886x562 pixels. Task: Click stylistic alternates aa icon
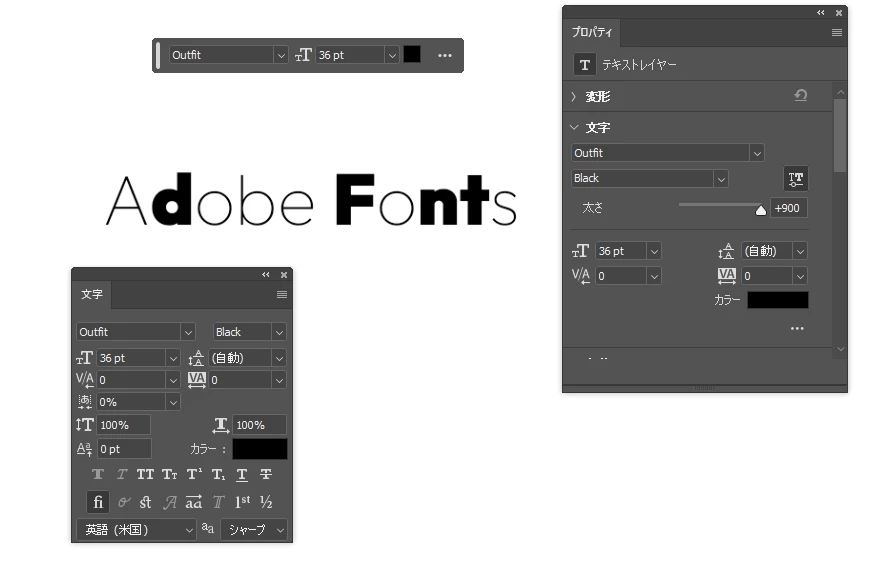point(194,502)
